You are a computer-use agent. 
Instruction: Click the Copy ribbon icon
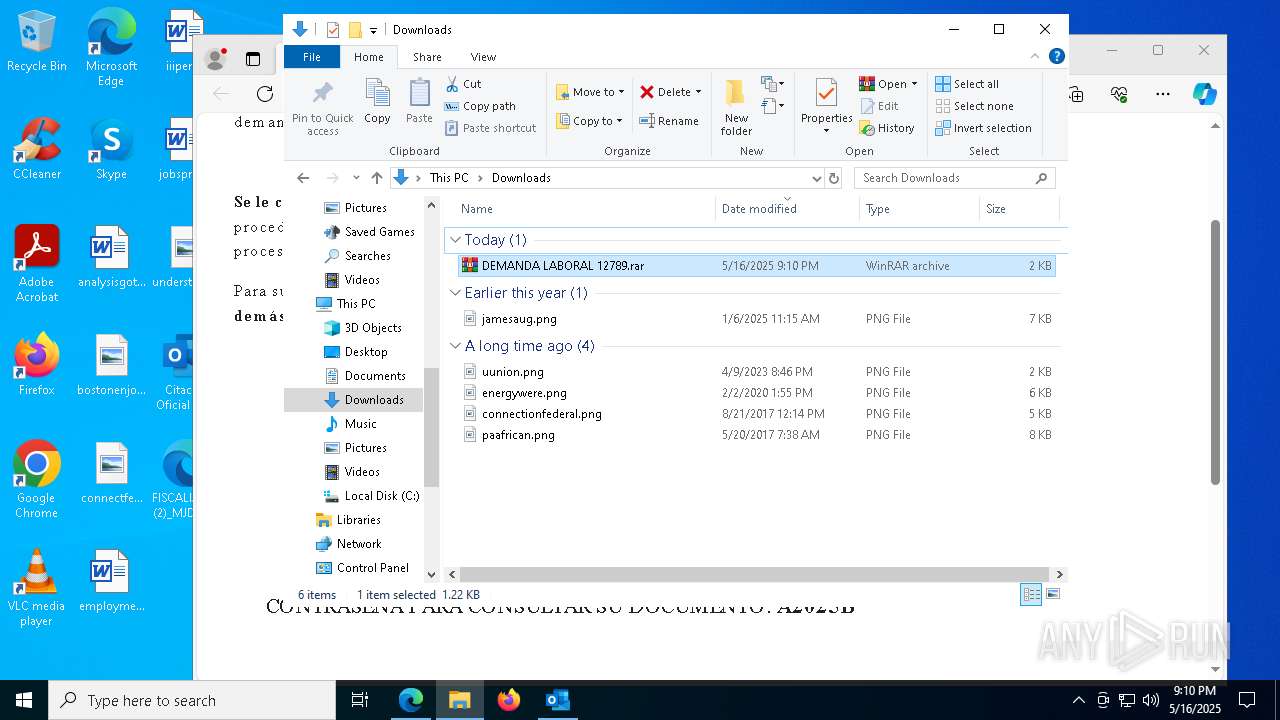click(377, 102)
